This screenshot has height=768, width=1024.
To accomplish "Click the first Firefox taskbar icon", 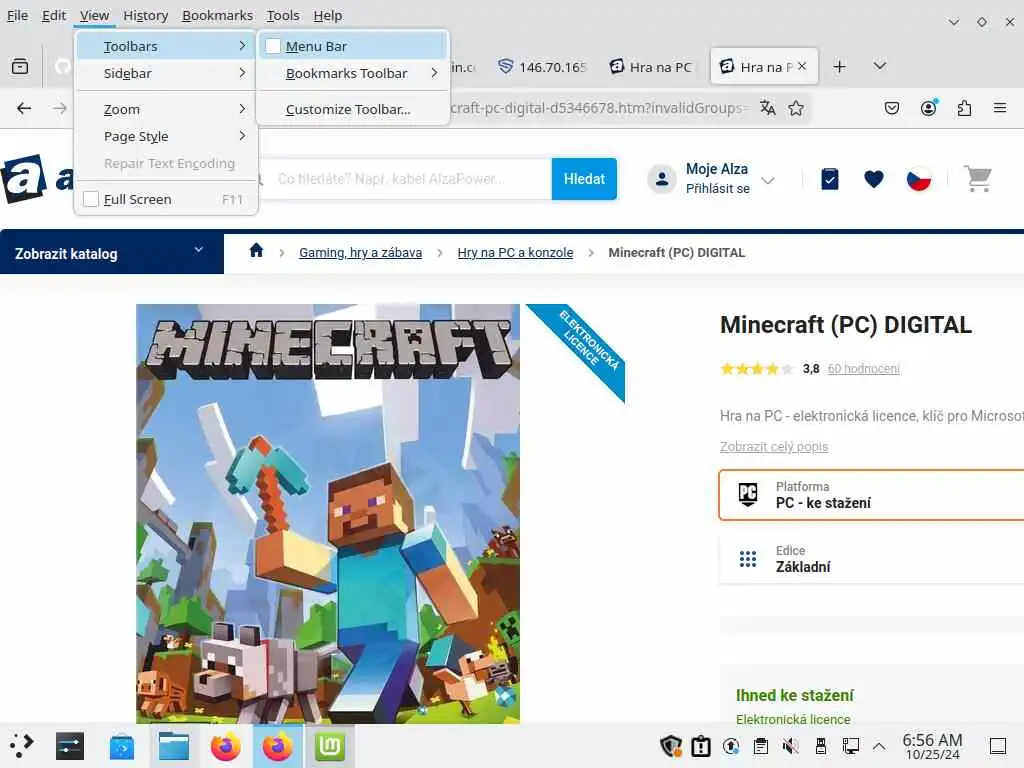I will point(226,746).
